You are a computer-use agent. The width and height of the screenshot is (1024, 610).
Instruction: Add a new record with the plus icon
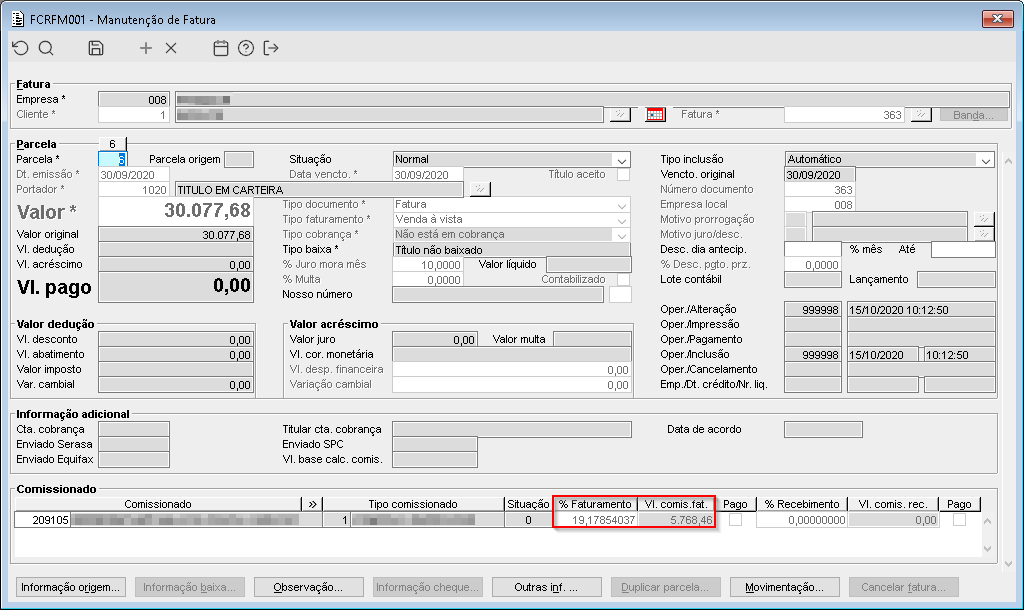[x=146, y=48]
